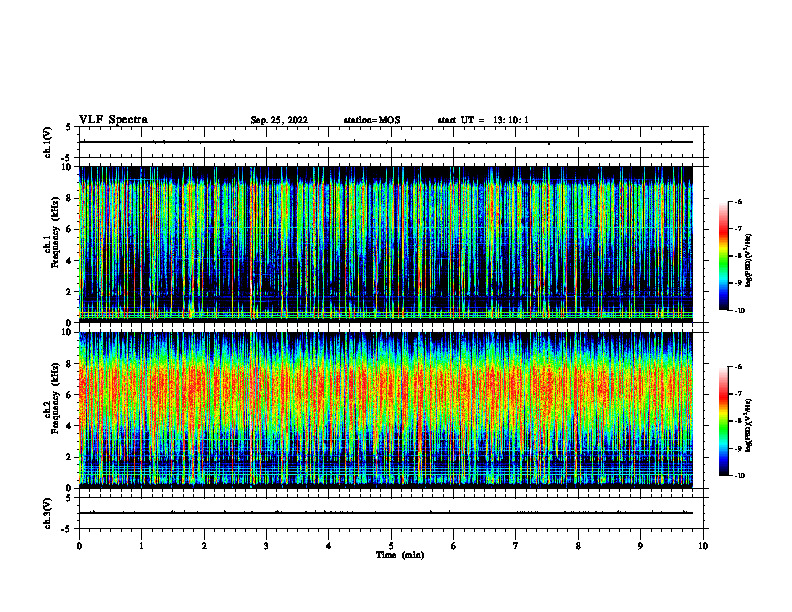Click the x-axis tick label "4"

[x=329, y=546]
